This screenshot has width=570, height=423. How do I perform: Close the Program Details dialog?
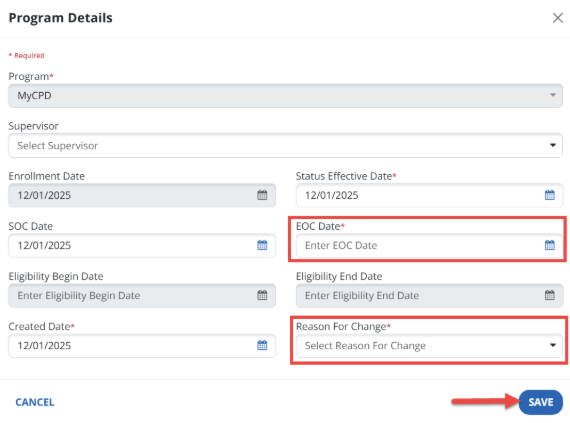pos(558,18)
